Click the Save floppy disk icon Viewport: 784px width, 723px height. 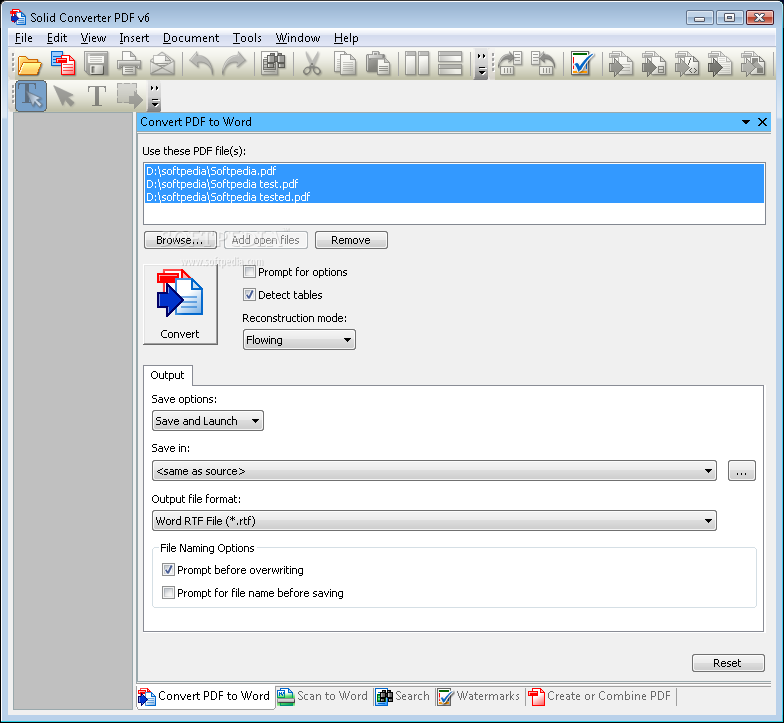[x=96, y=64]
